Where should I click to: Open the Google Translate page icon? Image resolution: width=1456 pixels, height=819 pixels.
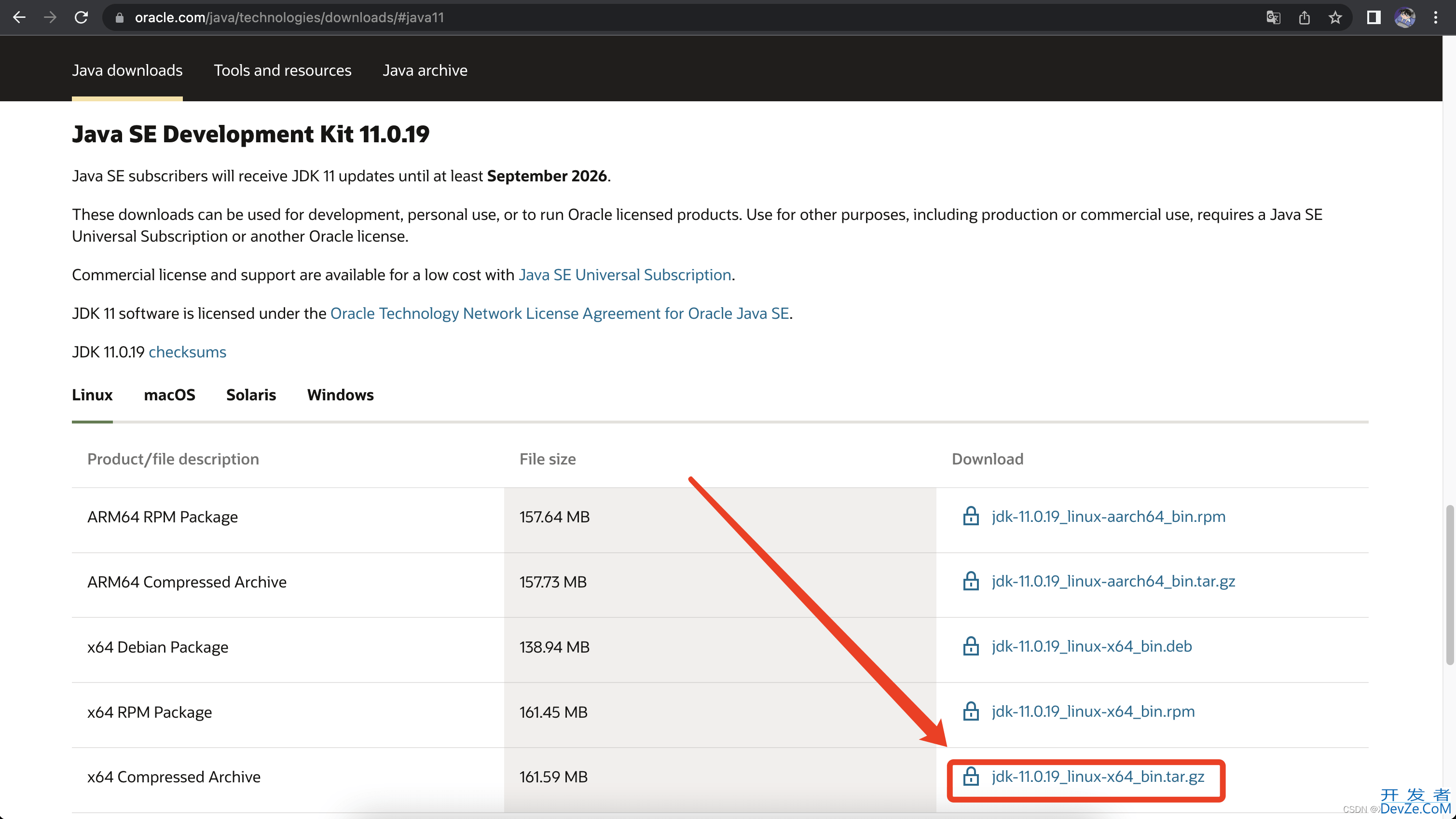(x=1273, y=18)
